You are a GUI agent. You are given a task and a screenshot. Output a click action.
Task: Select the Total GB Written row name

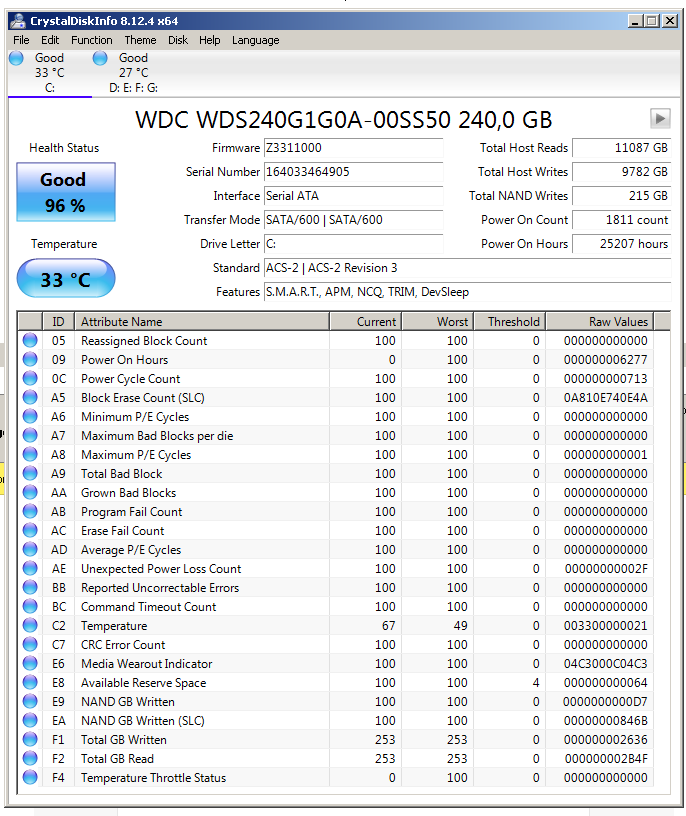click(124, 740)
